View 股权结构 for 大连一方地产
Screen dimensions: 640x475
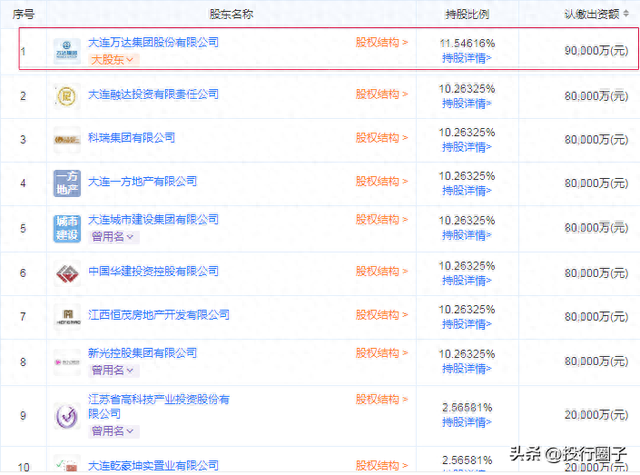tap(382, 181)
